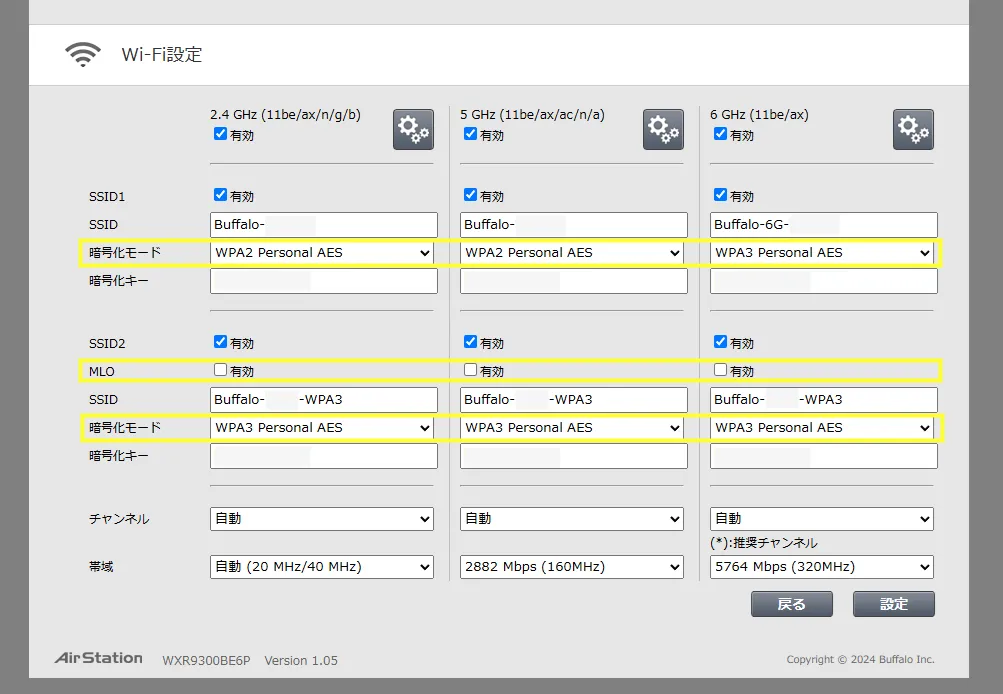Click SSID1 encryption key field for 2.4 GHz

pyautogui.click(x=324, y=281)
